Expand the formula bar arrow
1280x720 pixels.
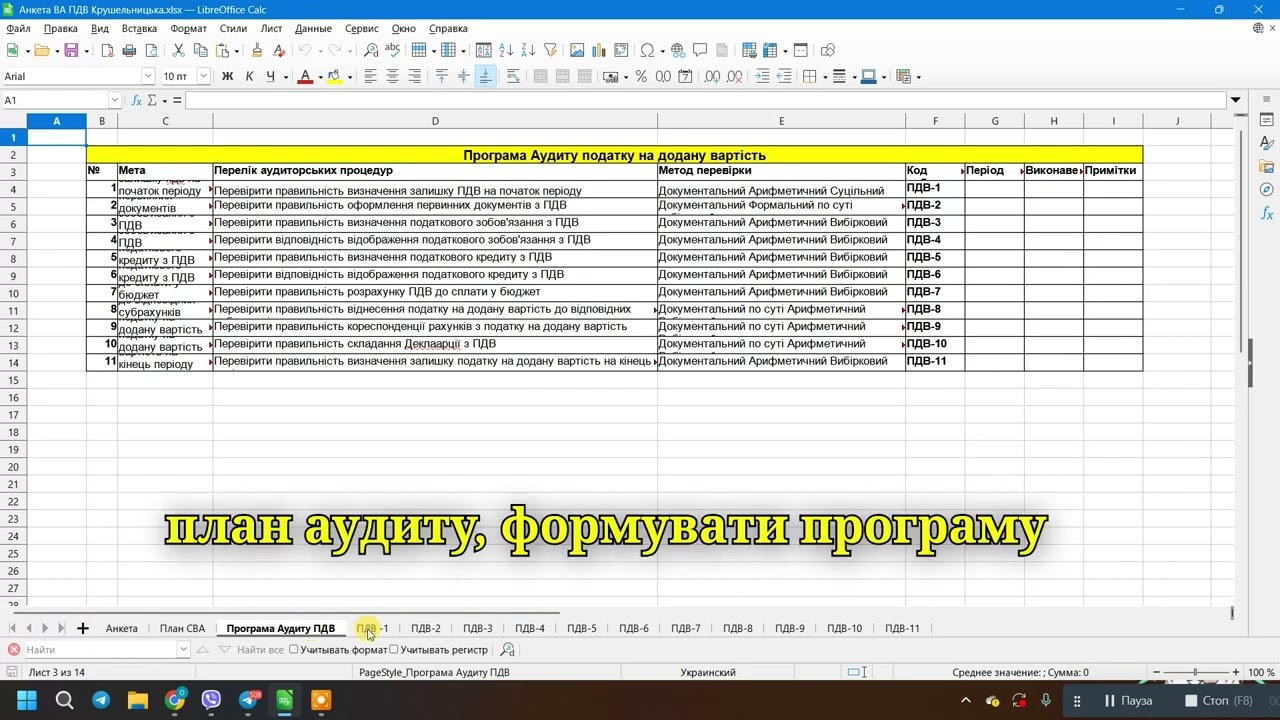1236,100
